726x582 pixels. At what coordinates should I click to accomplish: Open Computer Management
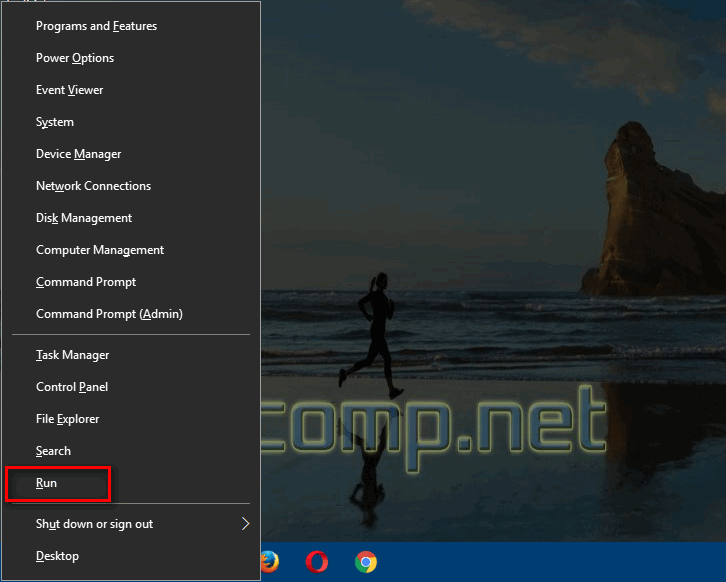coord(131,250)
